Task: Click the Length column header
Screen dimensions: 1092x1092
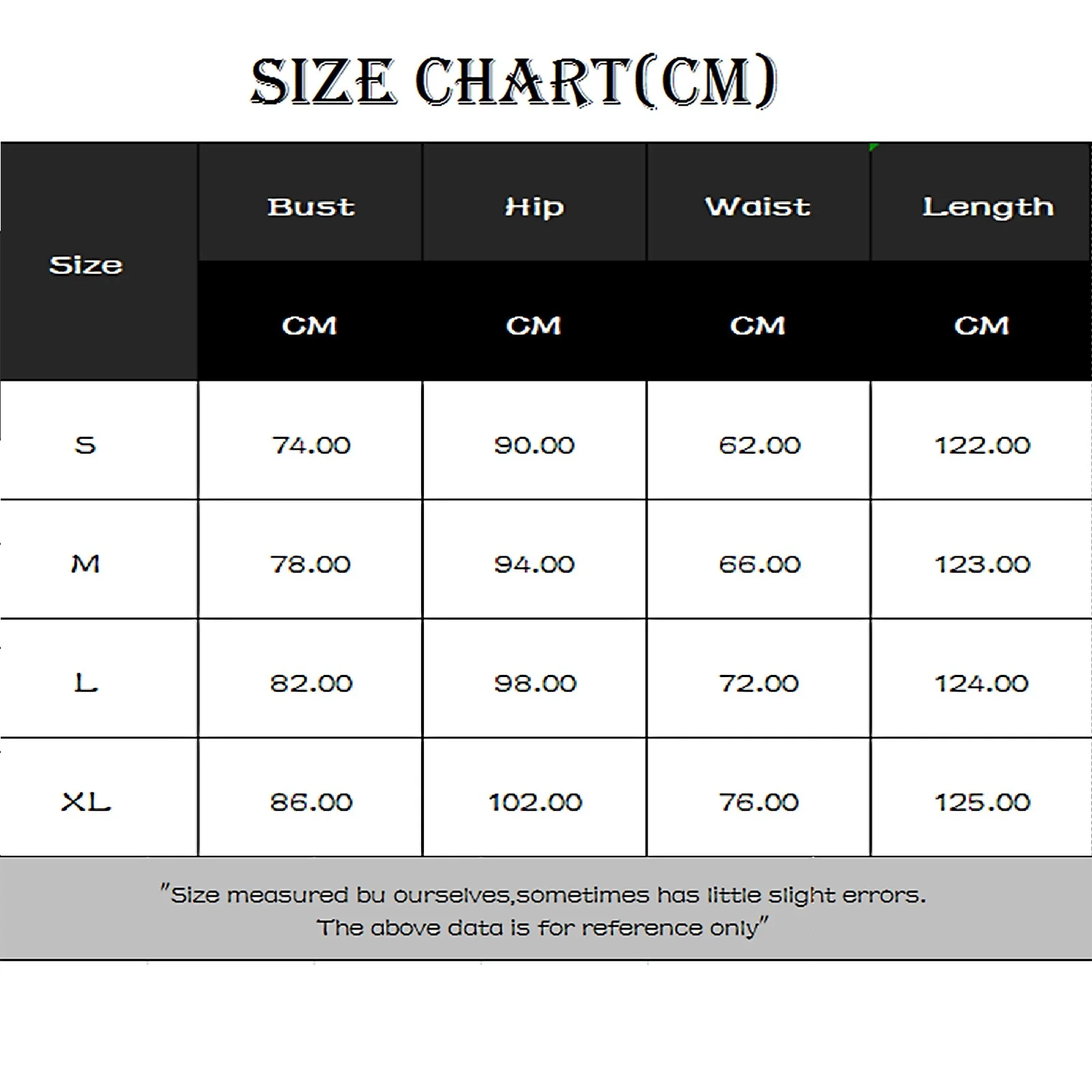Action: click(988, 206)
